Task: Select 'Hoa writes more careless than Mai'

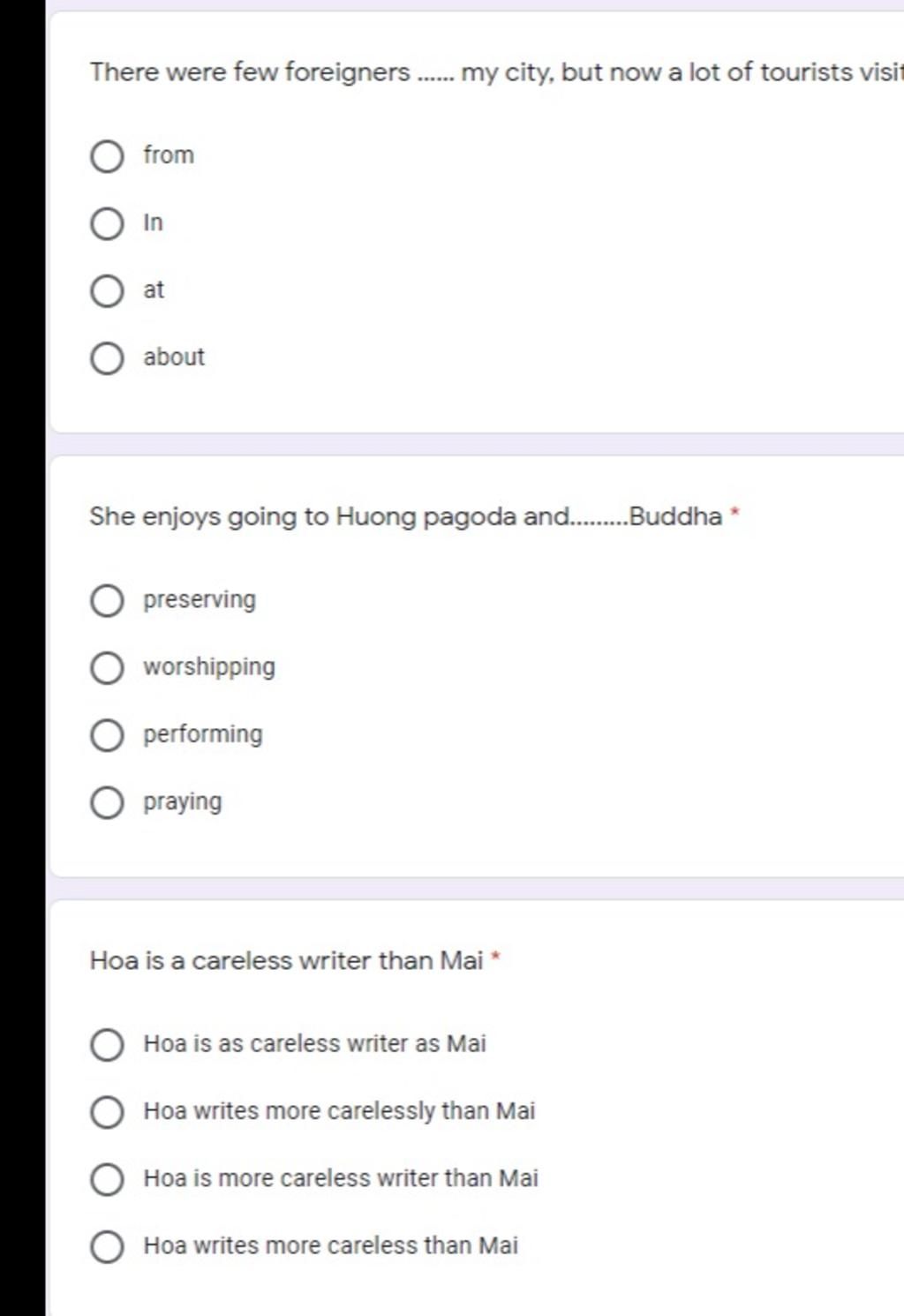Action: coord(107,1247)
